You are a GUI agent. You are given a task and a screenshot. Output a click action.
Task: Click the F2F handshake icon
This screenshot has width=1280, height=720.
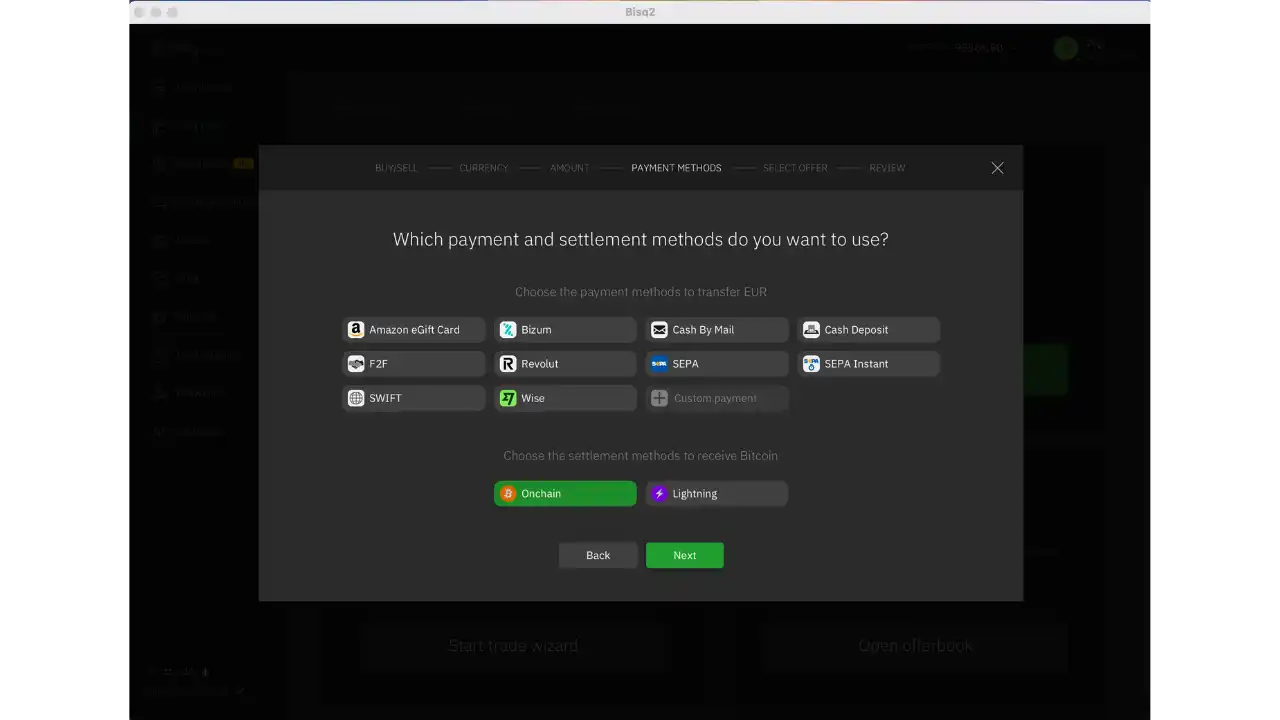[356, 363]
